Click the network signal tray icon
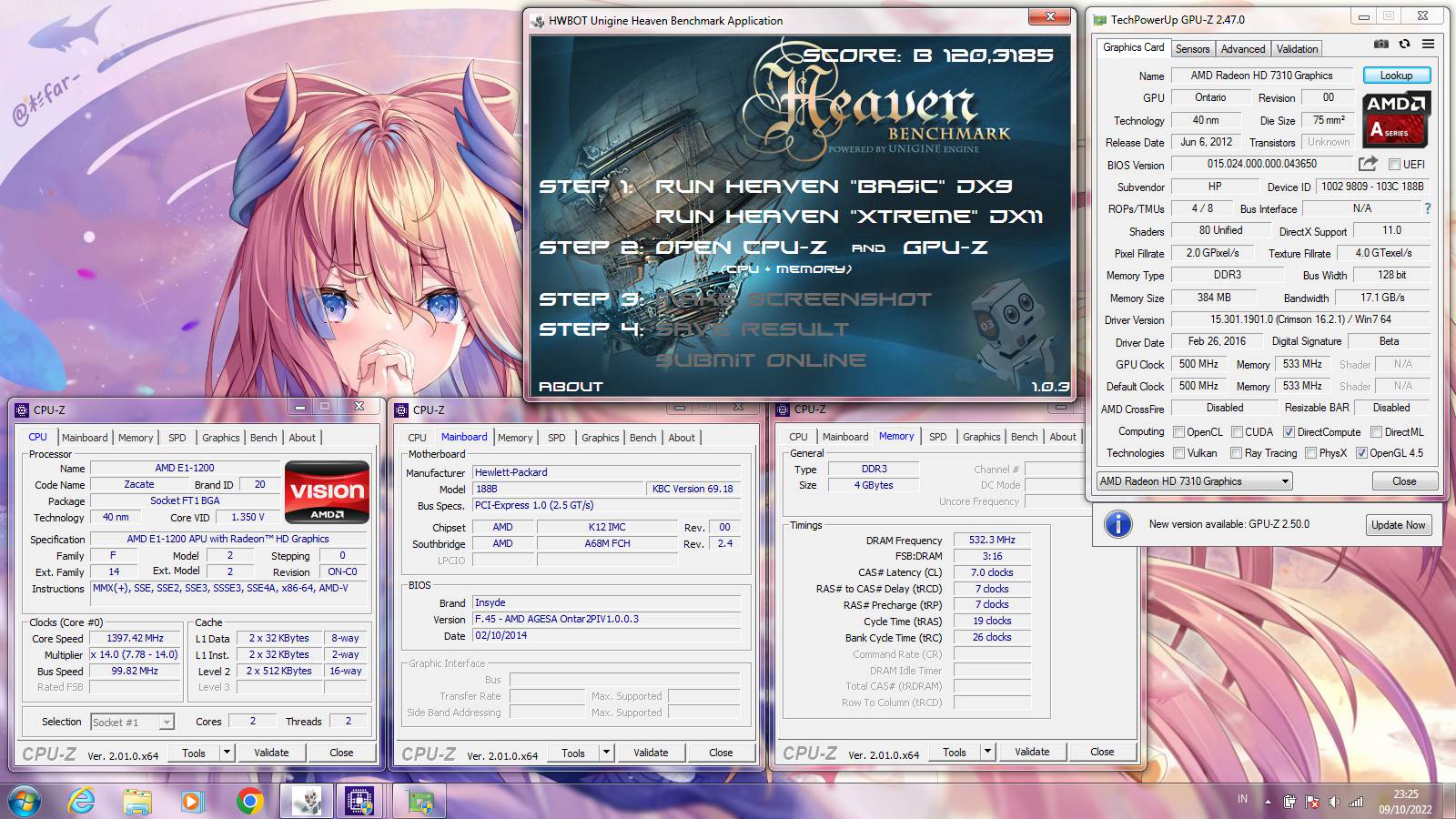1456x819 pixels. pos(1356,802)
